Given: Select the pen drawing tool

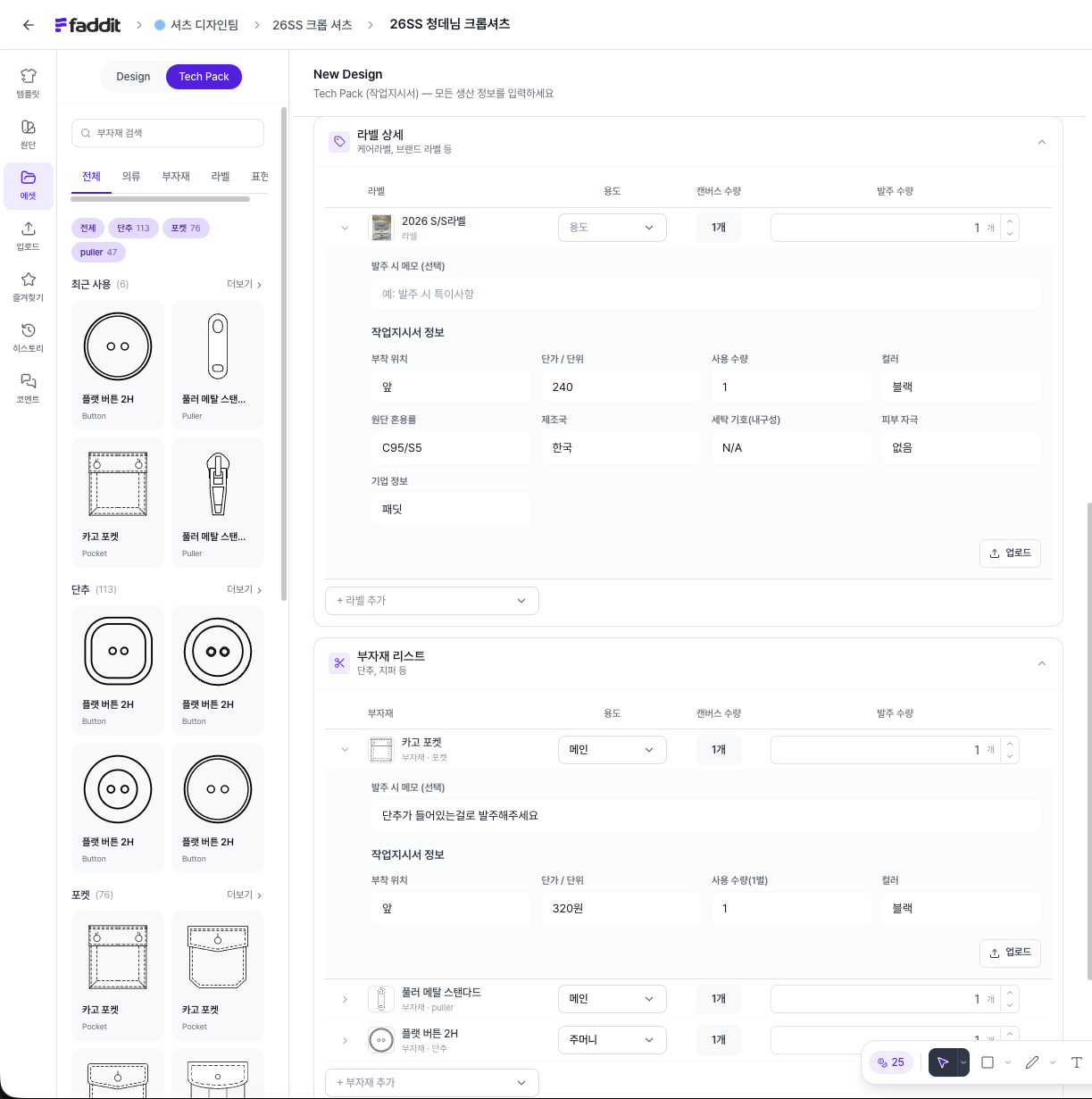Looking at the screenshot, I should pos(1032,1062).
